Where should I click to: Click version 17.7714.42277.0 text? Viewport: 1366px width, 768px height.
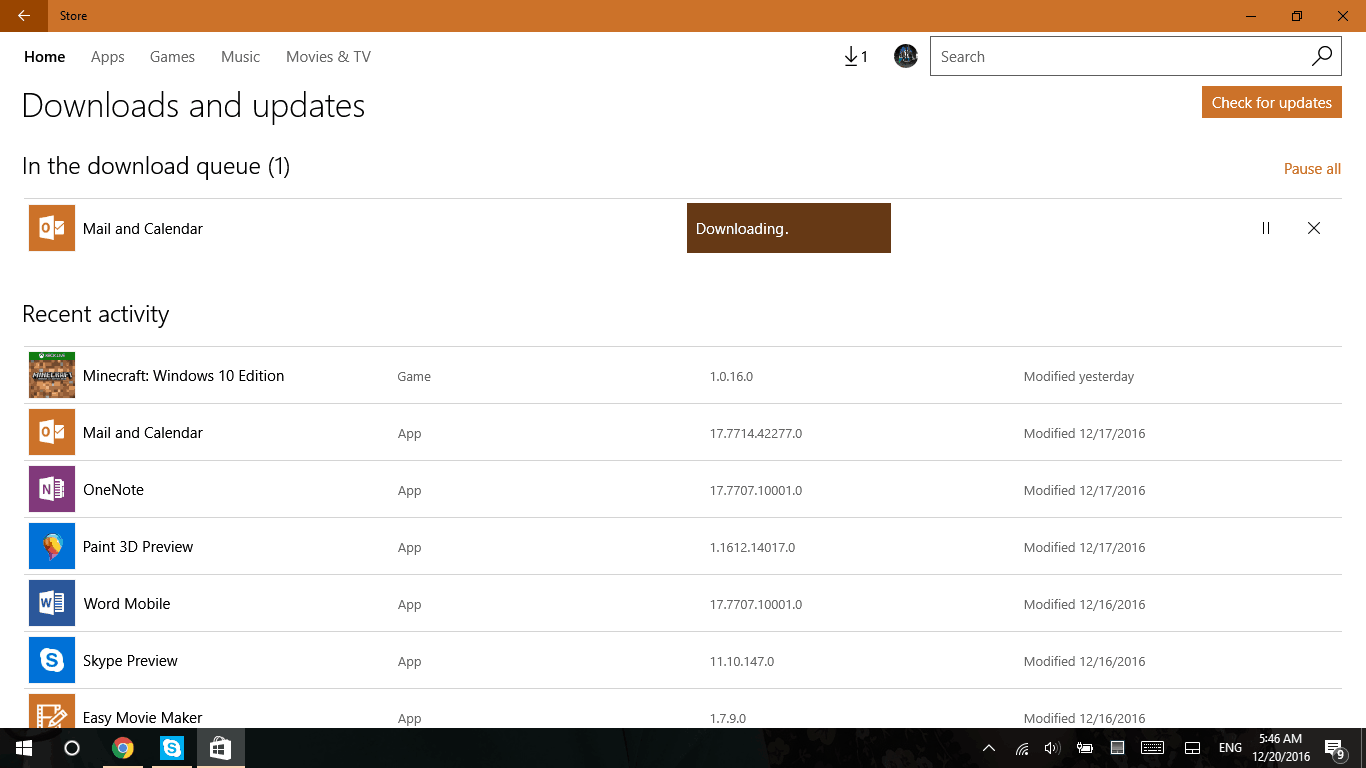[756, 434]
